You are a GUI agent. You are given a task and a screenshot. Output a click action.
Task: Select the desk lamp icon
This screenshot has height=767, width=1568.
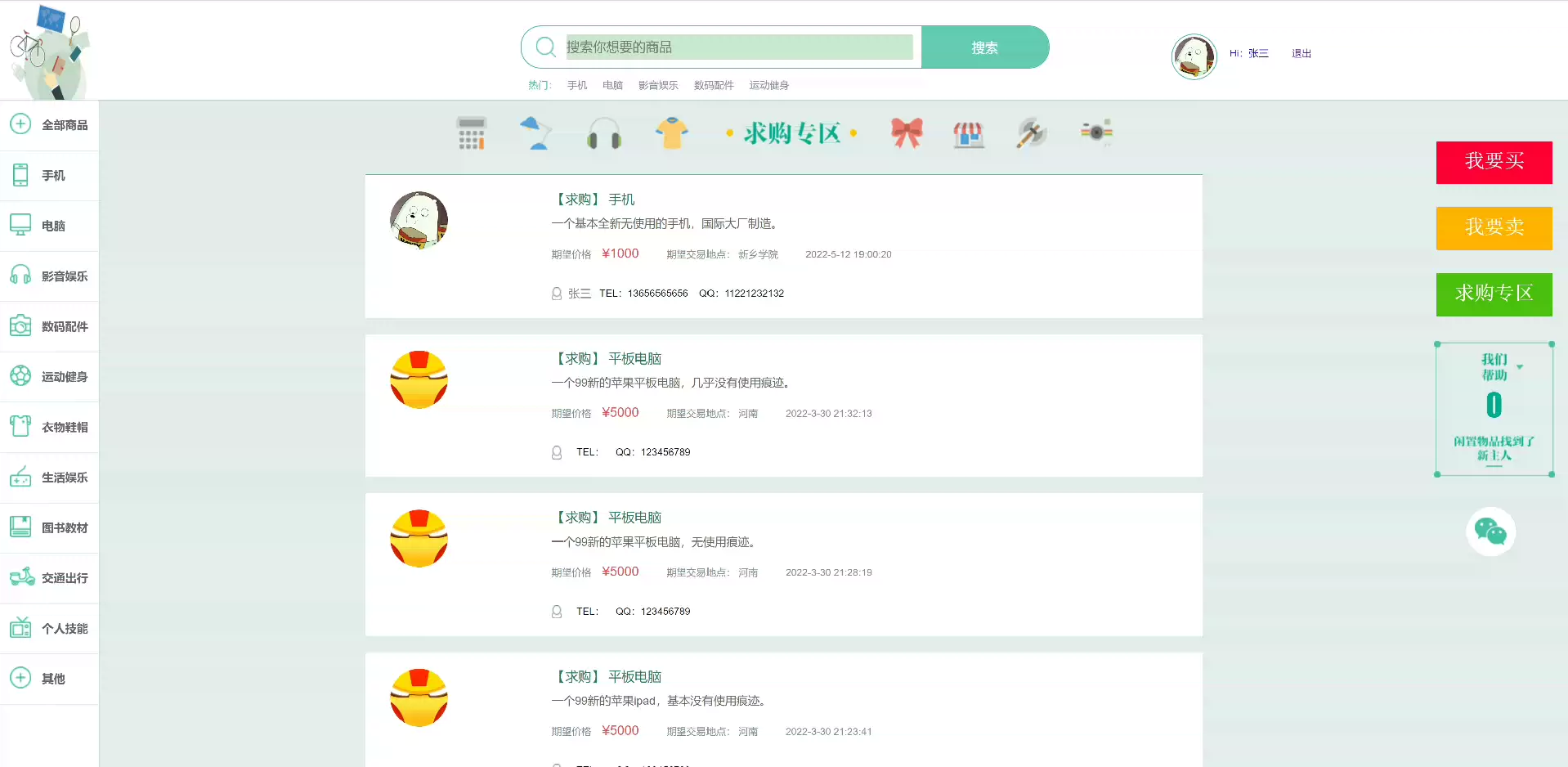[x=536, y=132]
